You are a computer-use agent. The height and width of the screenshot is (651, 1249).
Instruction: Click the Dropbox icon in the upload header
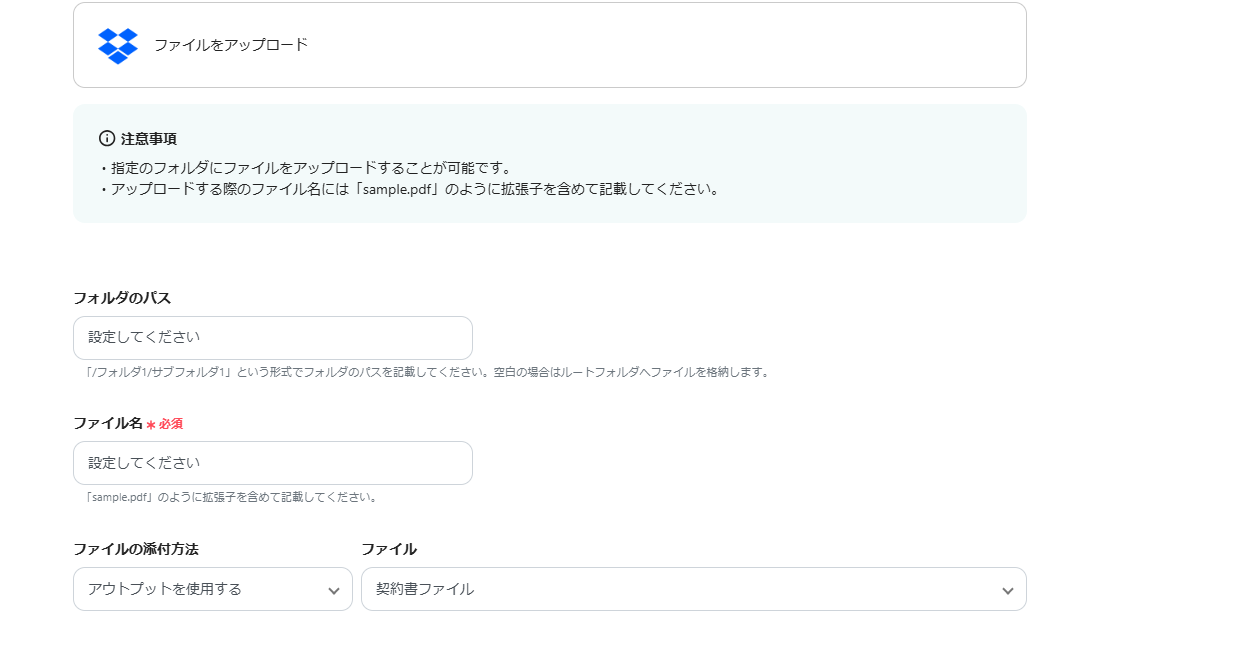[x=118, y=44]
